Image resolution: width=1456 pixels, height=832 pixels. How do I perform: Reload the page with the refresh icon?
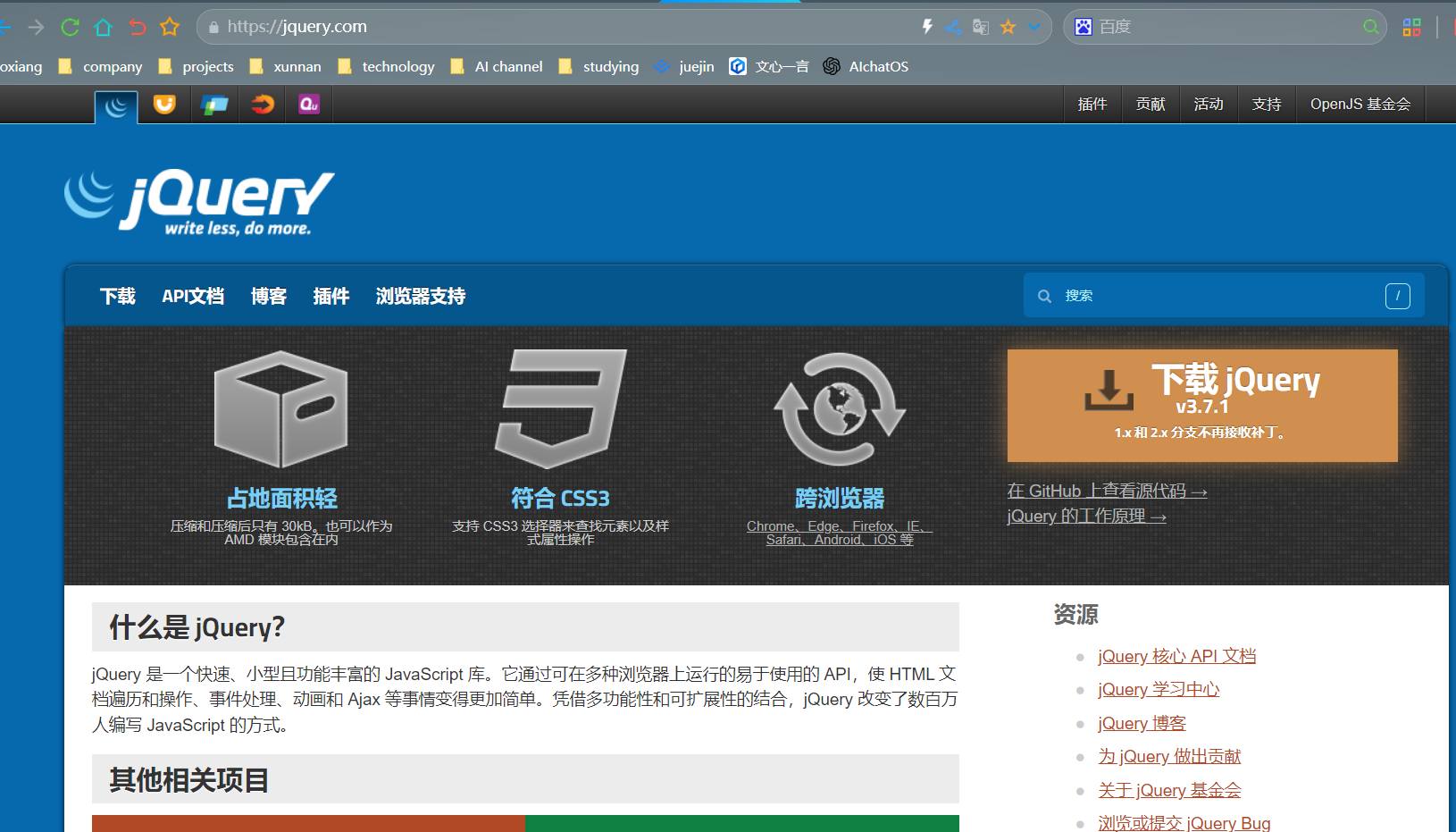pos(70,27)
